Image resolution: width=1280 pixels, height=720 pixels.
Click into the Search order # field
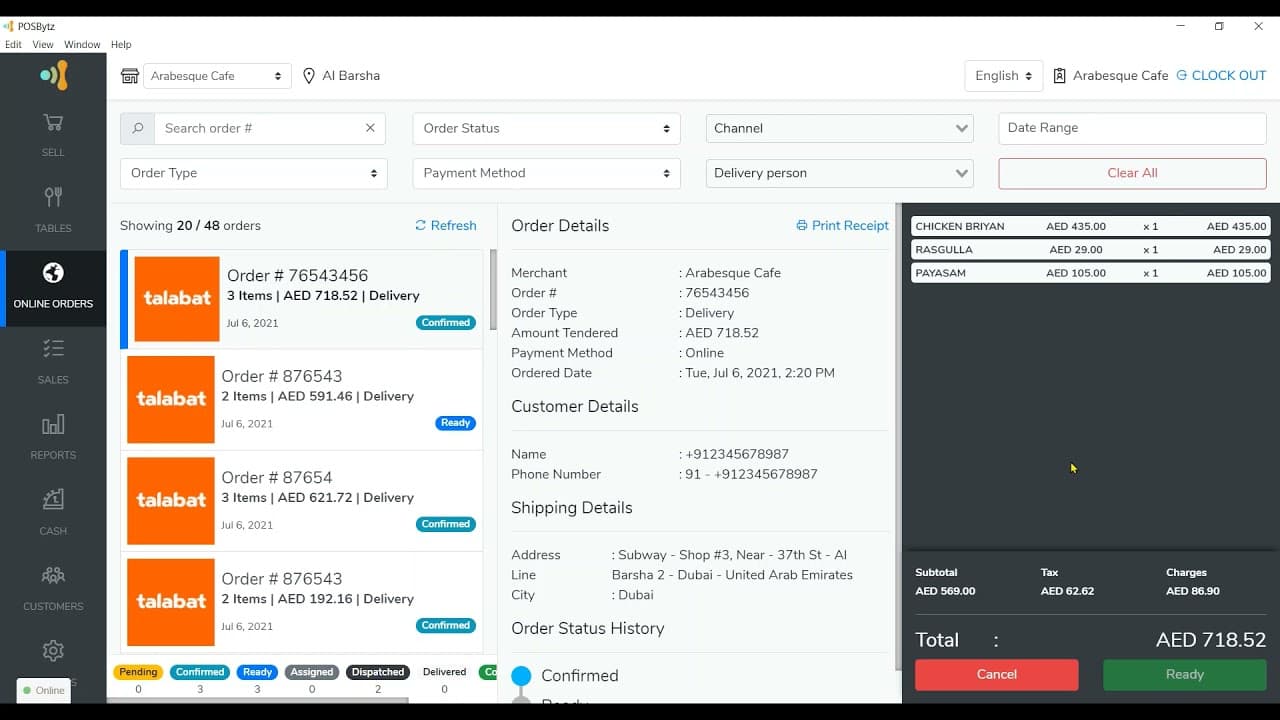[x=260, y=128]
